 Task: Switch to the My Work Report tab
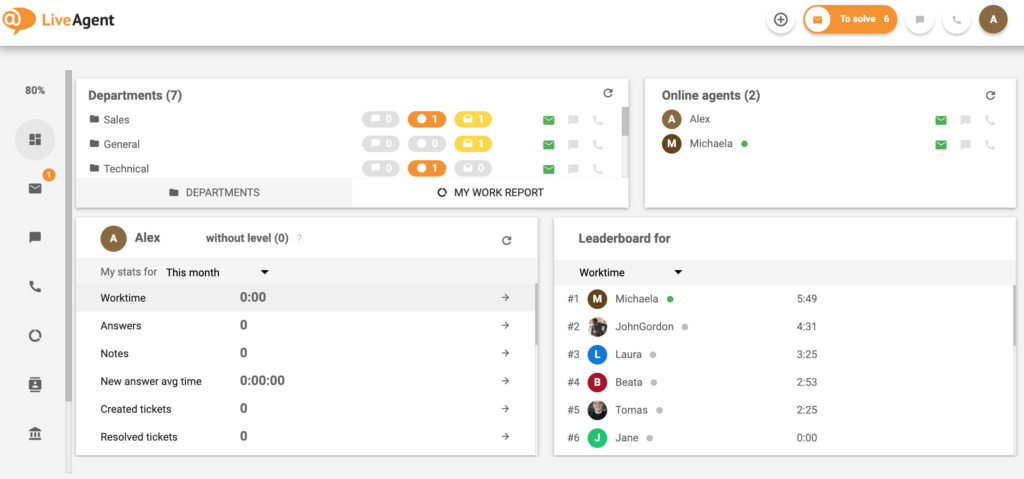pyautogui.click(x=490, y=192)
